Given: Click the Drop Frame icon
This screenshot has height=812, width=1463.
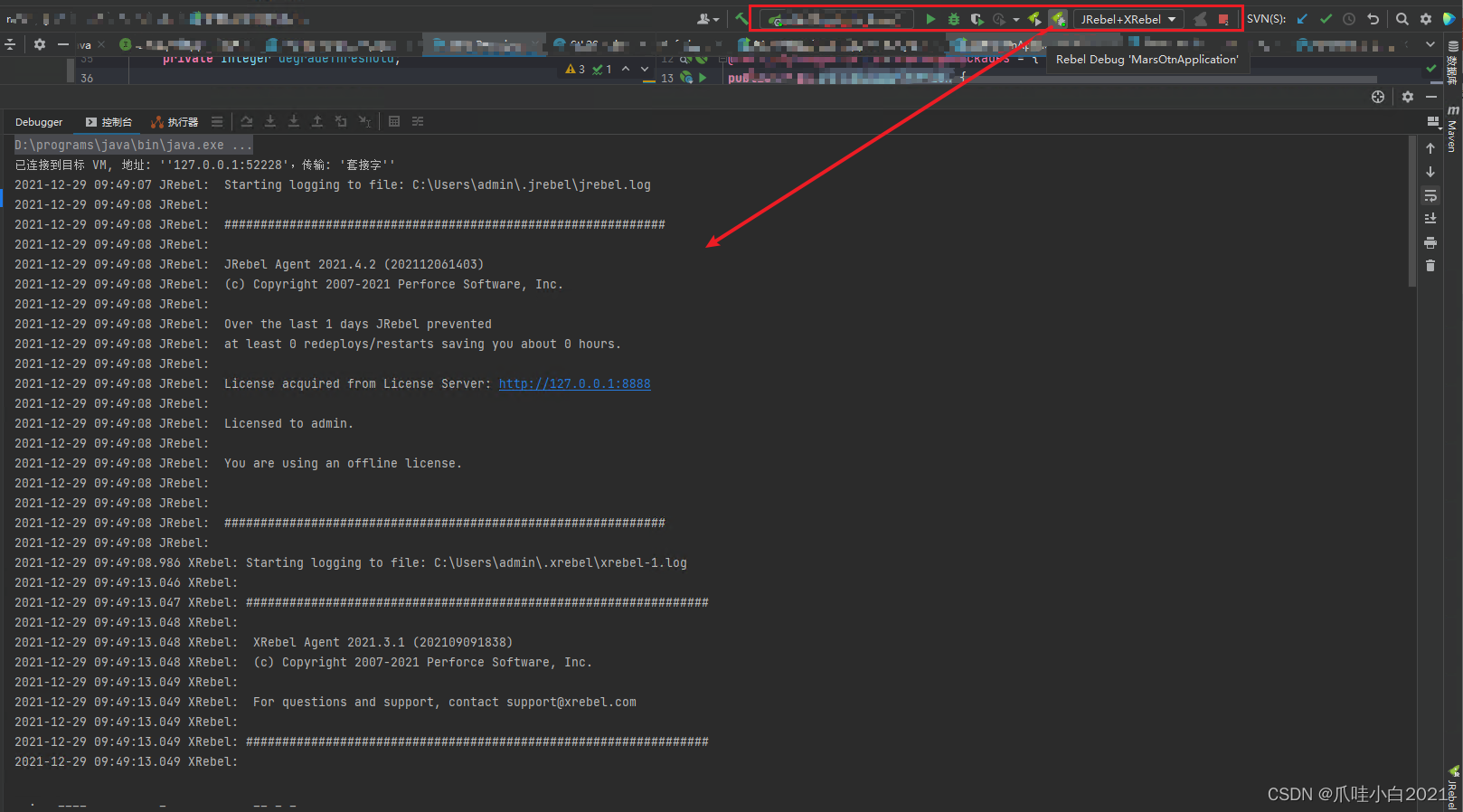Looking at the screenshot, I should (341, 121).
